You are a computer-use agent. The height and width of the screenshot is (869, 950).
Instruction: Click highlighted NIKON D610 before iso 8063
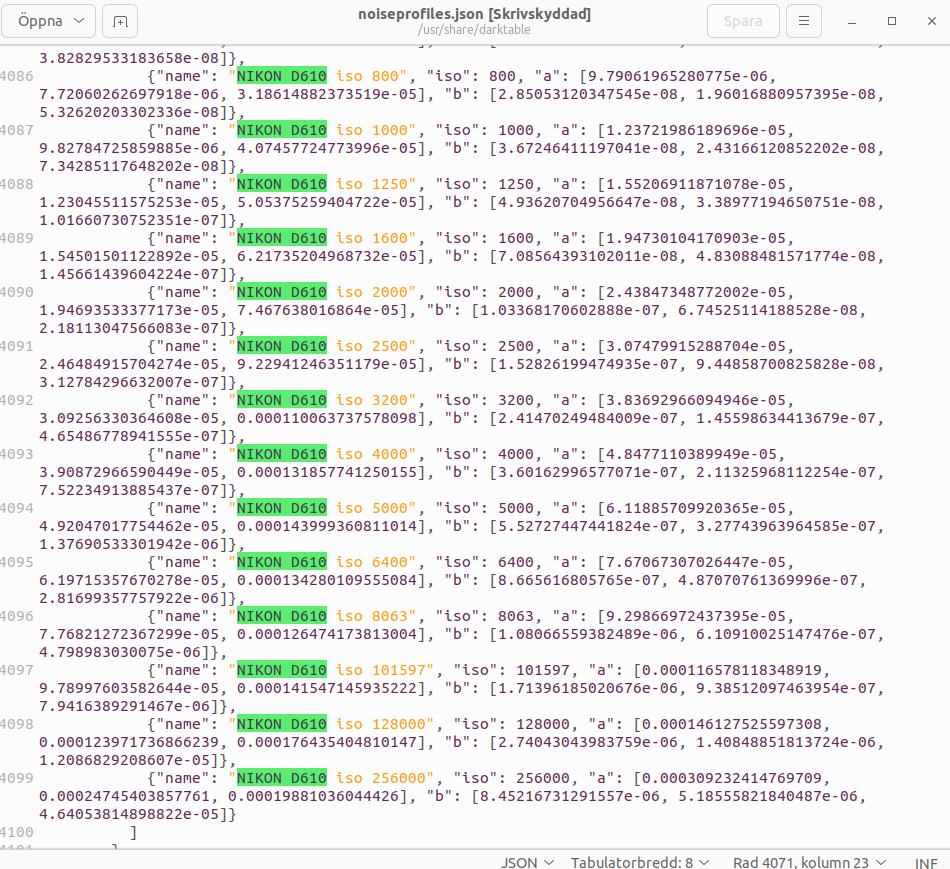(x=282, y=615)
